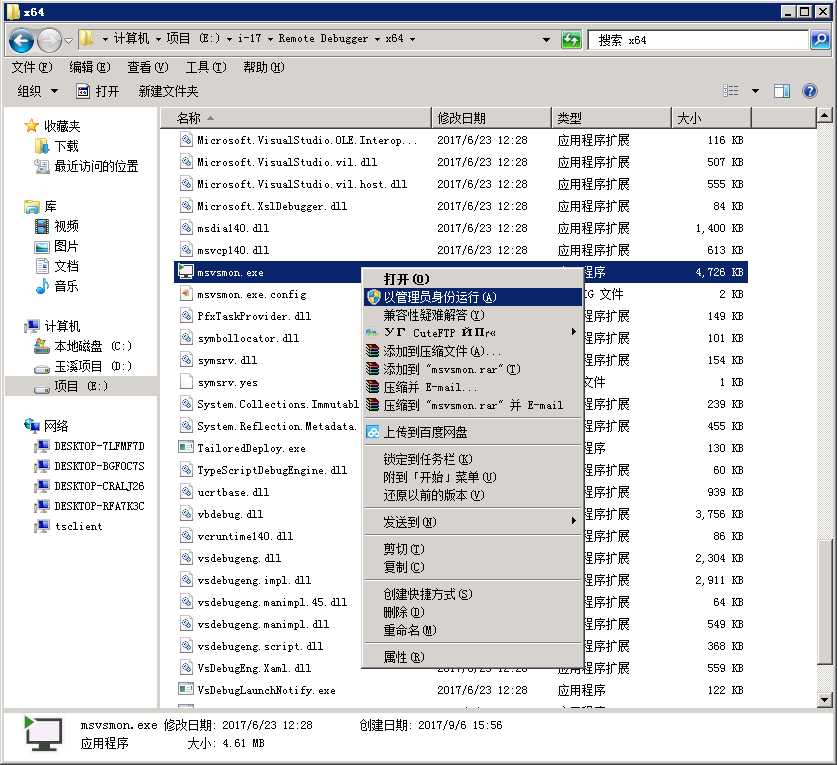Open the recent pages dropdown next to Forward
Image resolution: width=837 pixels, height=765 pixels.
[68, 41]
